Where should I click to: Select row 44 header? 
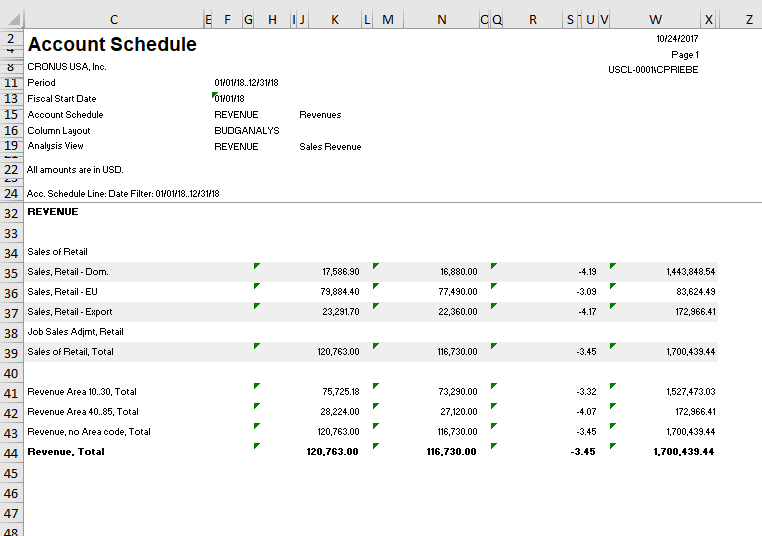click(x=10, y=452)
